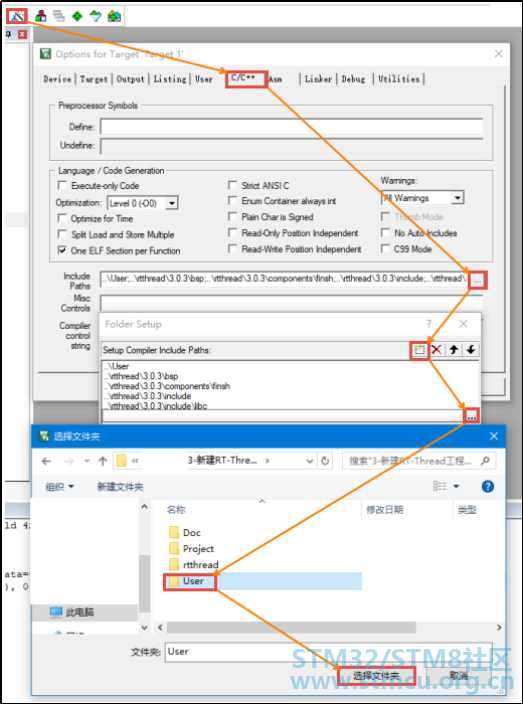Click the 选择文件夹 button
Image resolution: width=523 pixels, height=704 pixels.
(376, 676)
